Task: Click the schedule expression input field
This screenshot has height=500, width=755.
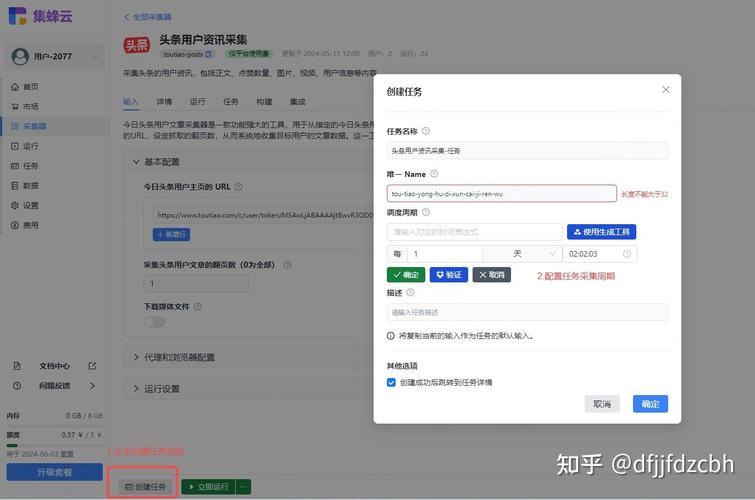Action: pyautogui.click(x=474, y=232)
